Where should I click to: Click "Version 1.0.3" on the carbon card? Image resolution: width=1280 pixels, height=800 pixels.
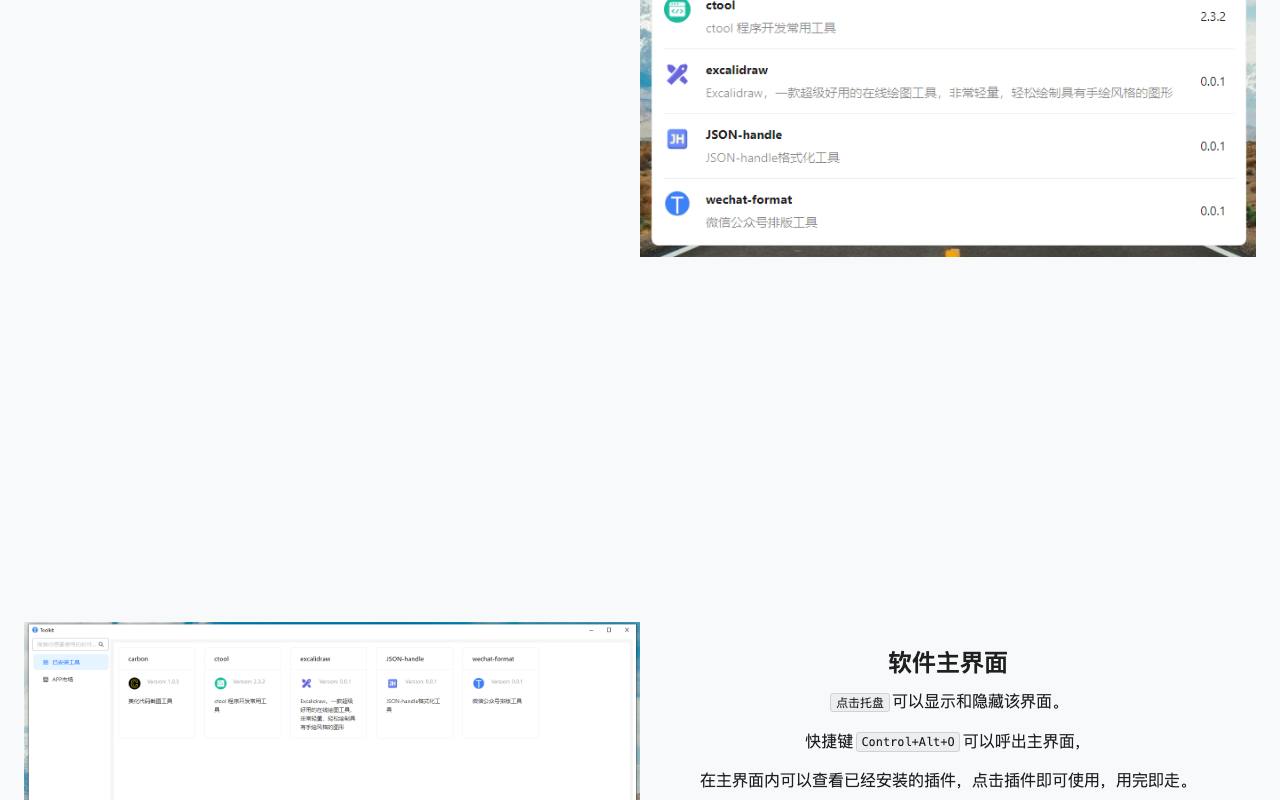click(163, 682)
